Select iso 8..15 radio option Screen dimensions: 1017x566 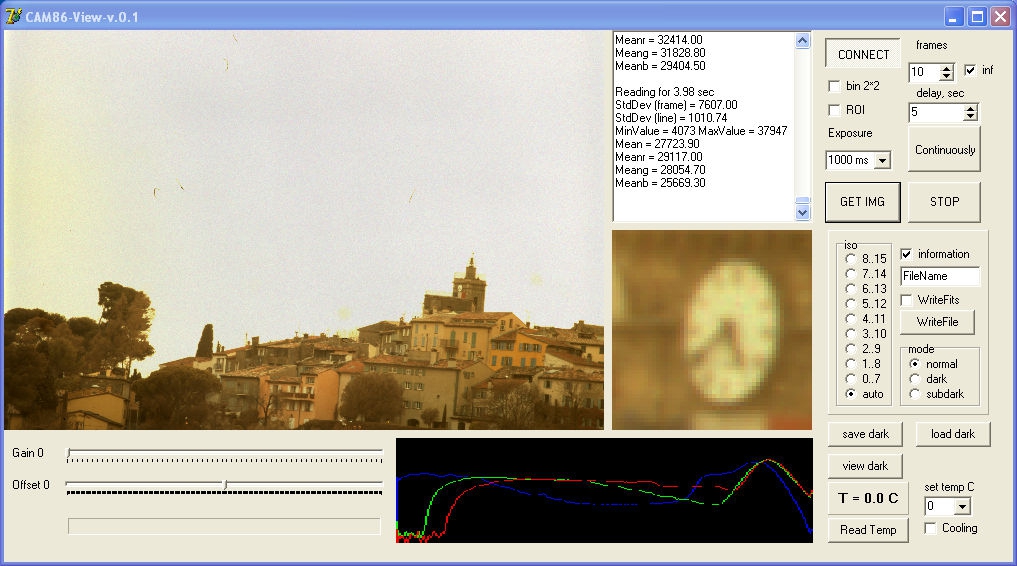[850, 259]
